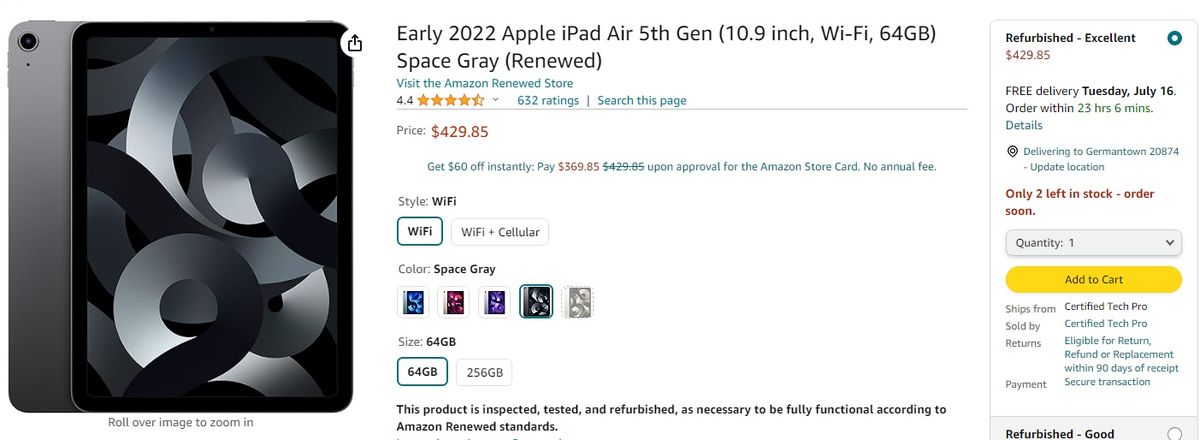The image size is (1200, 440).
Task: Select the Space Gray color swatch
Action: coord(536,301)
